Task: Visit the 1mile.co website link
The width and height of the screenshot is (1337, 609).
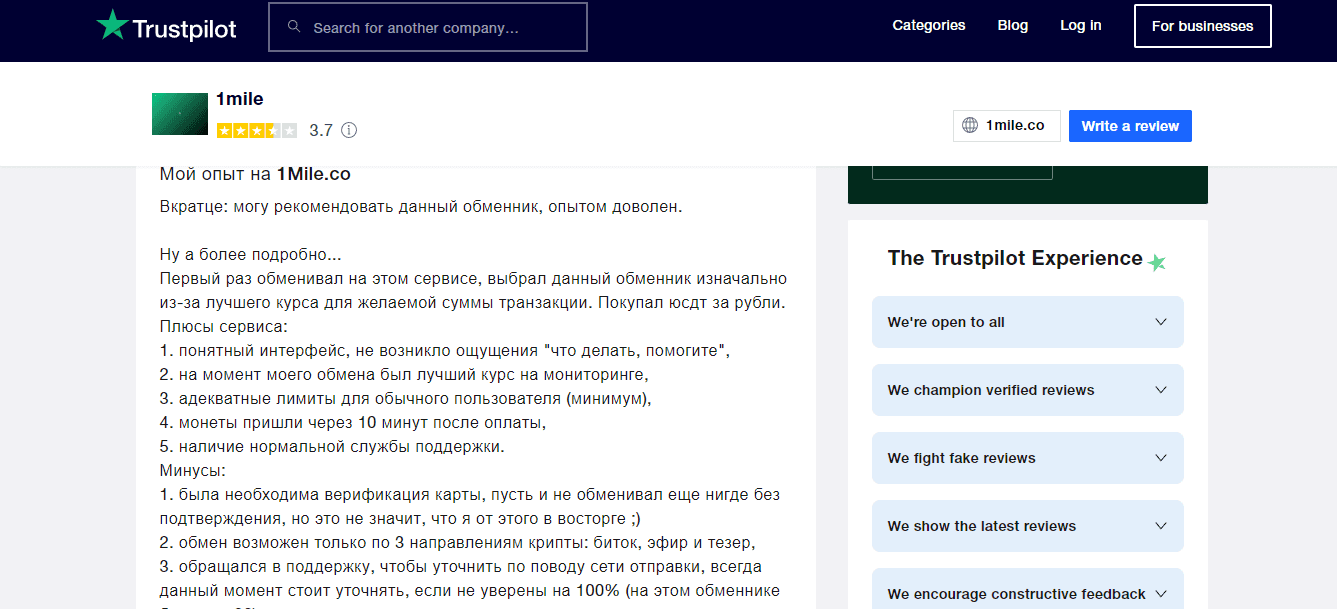Action: click(x=1014, y=126)
